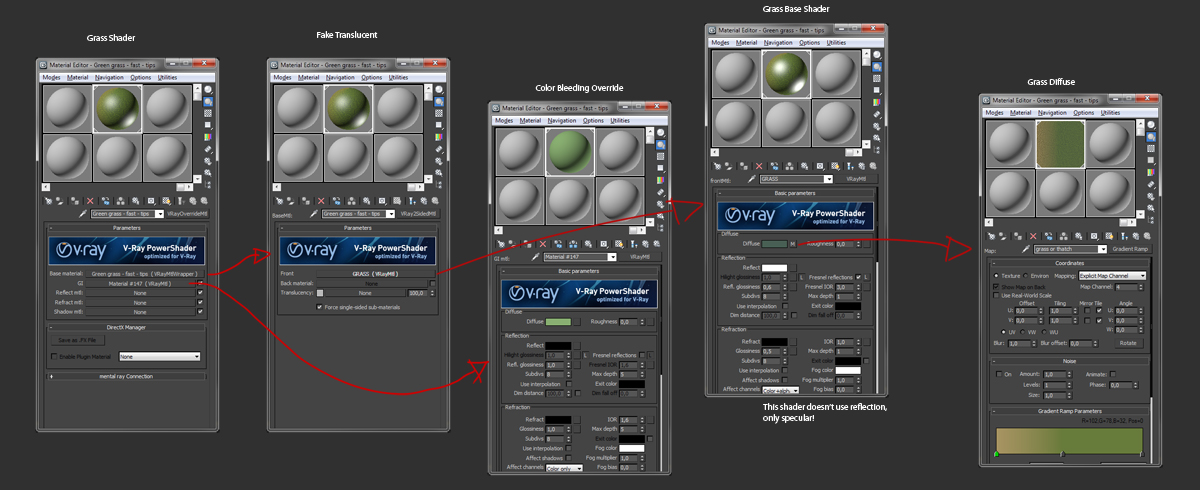This screenshot has width=1200, height=490.
Task: Click Show Shaded Material in Viewport, Fake Translucent window
Action: click(397, 200)
